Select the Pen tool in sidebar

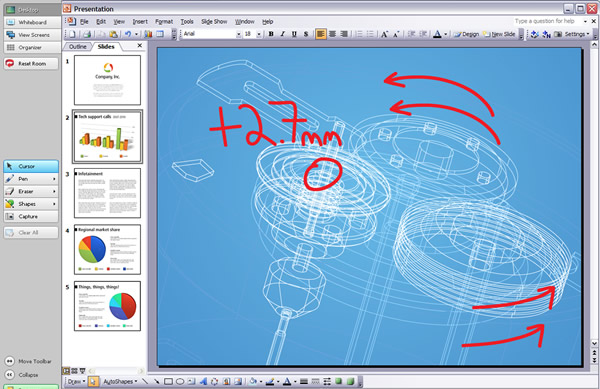coord(31,179)
